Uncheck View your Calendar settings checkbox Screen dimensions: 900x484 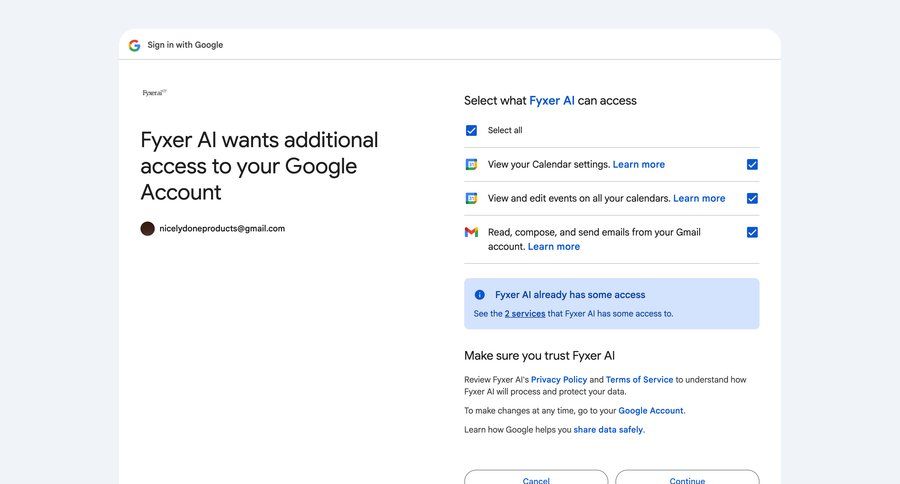[x=752, y=165]
